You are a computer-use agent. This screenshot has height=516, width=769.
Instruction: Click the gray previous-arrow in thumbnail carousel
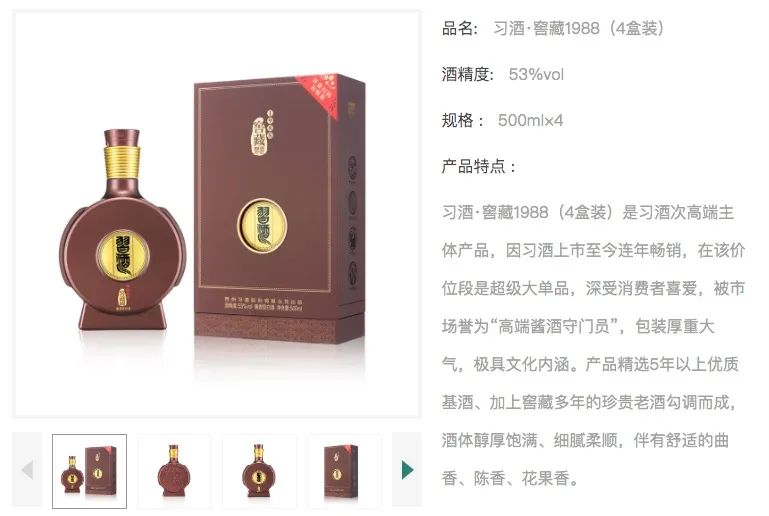pos(27,470)
